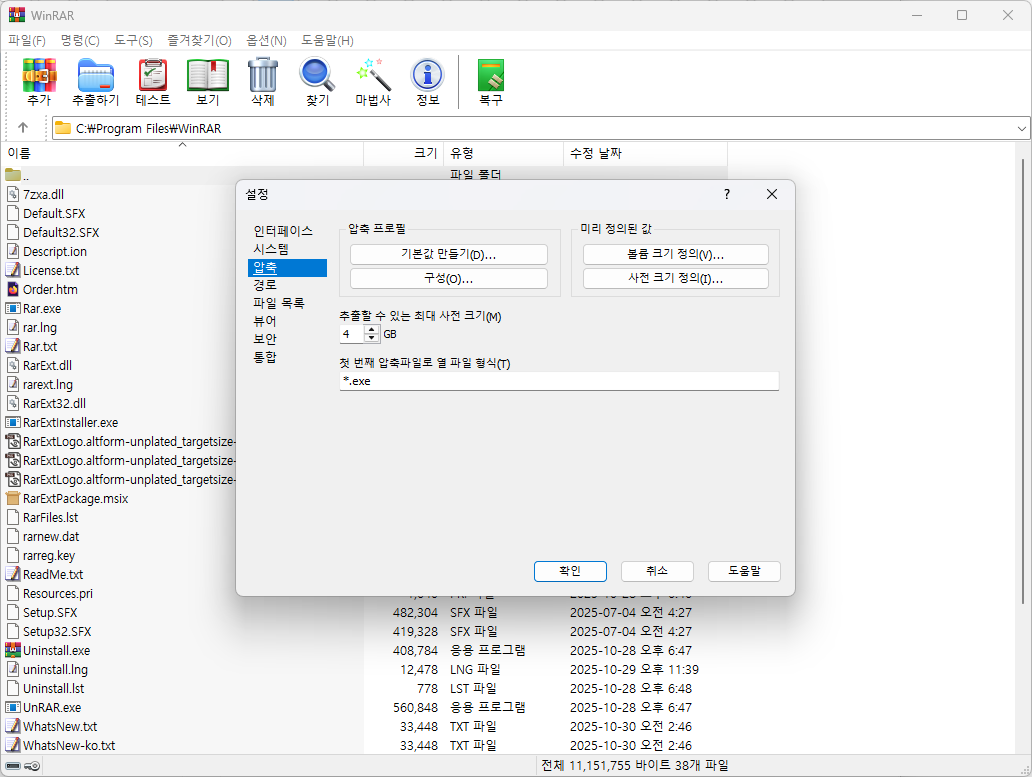
Task: Select the rarreg.key file row
Action: [x=118, y=555]
